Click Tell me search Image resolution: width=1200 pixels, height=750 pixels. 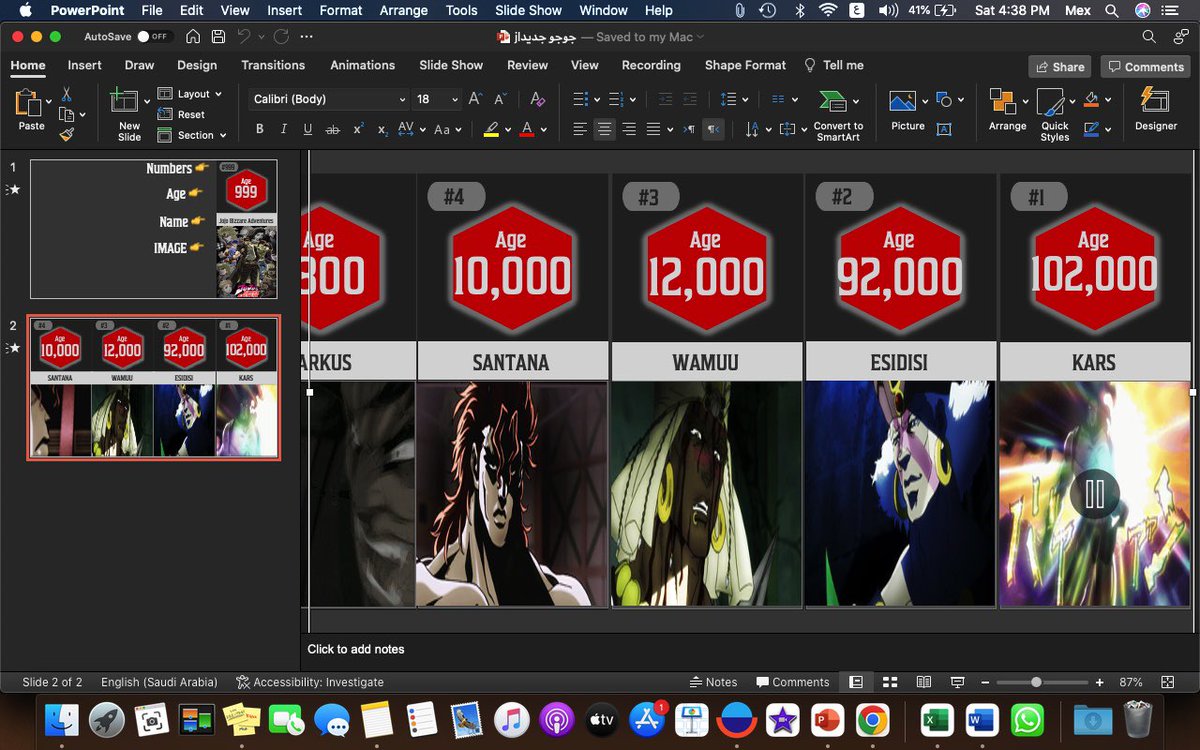[834, 65]
